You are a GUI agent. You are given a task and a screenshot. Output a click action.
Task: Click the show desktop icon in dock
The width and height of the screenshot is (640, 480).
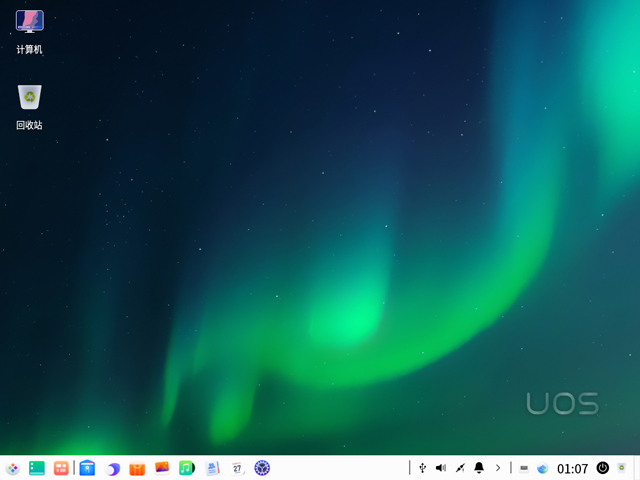[37, 468]
